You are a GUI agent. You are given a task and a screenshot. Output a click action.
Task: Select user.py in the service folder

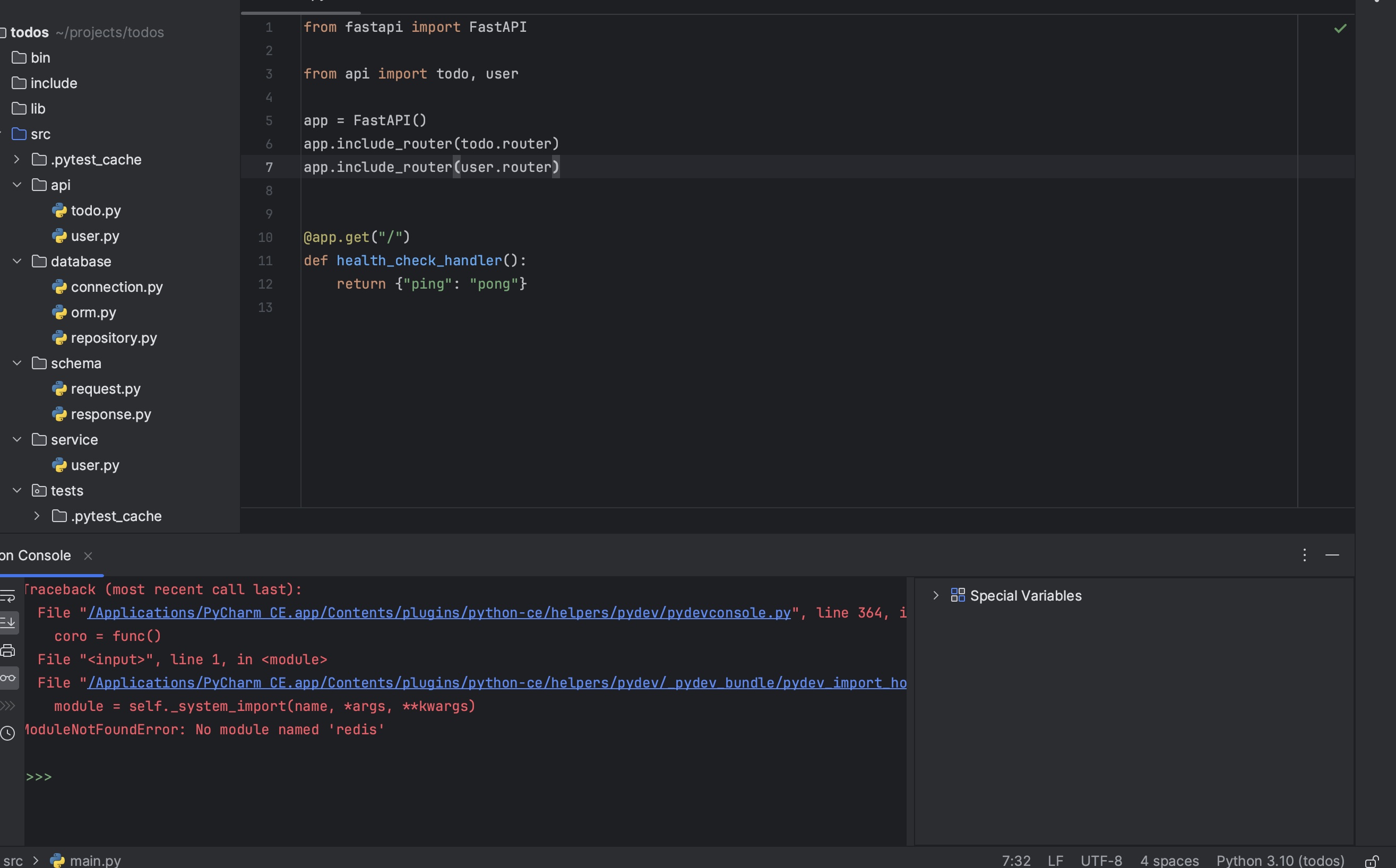96,465
